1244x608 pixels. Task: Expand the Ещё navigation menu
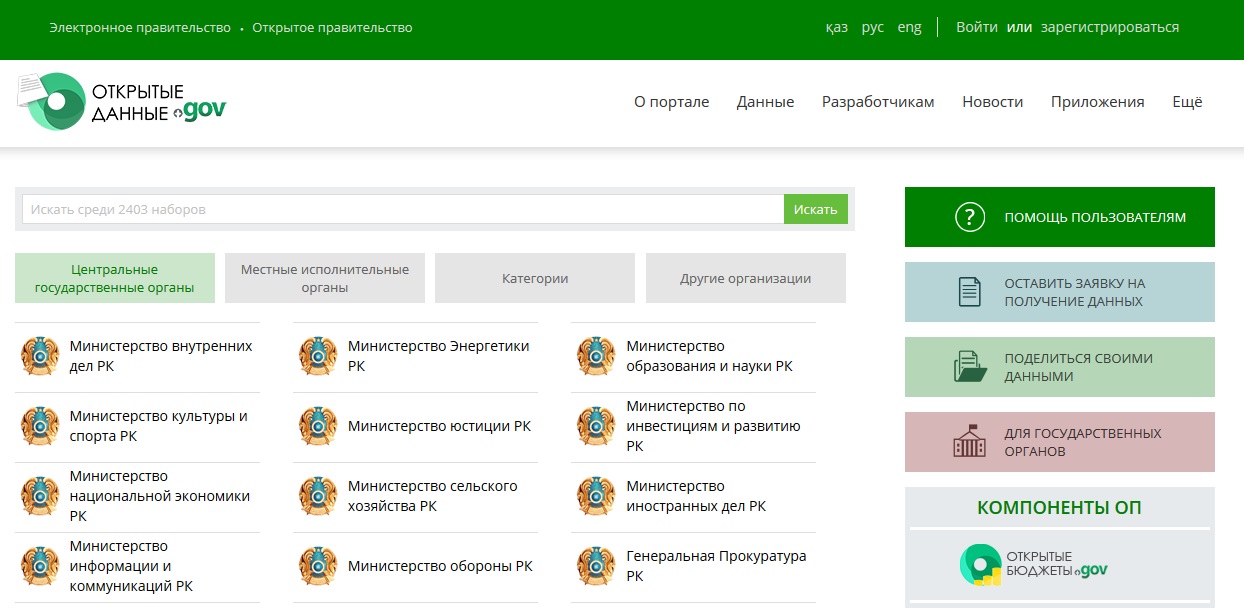point(1186,101)
